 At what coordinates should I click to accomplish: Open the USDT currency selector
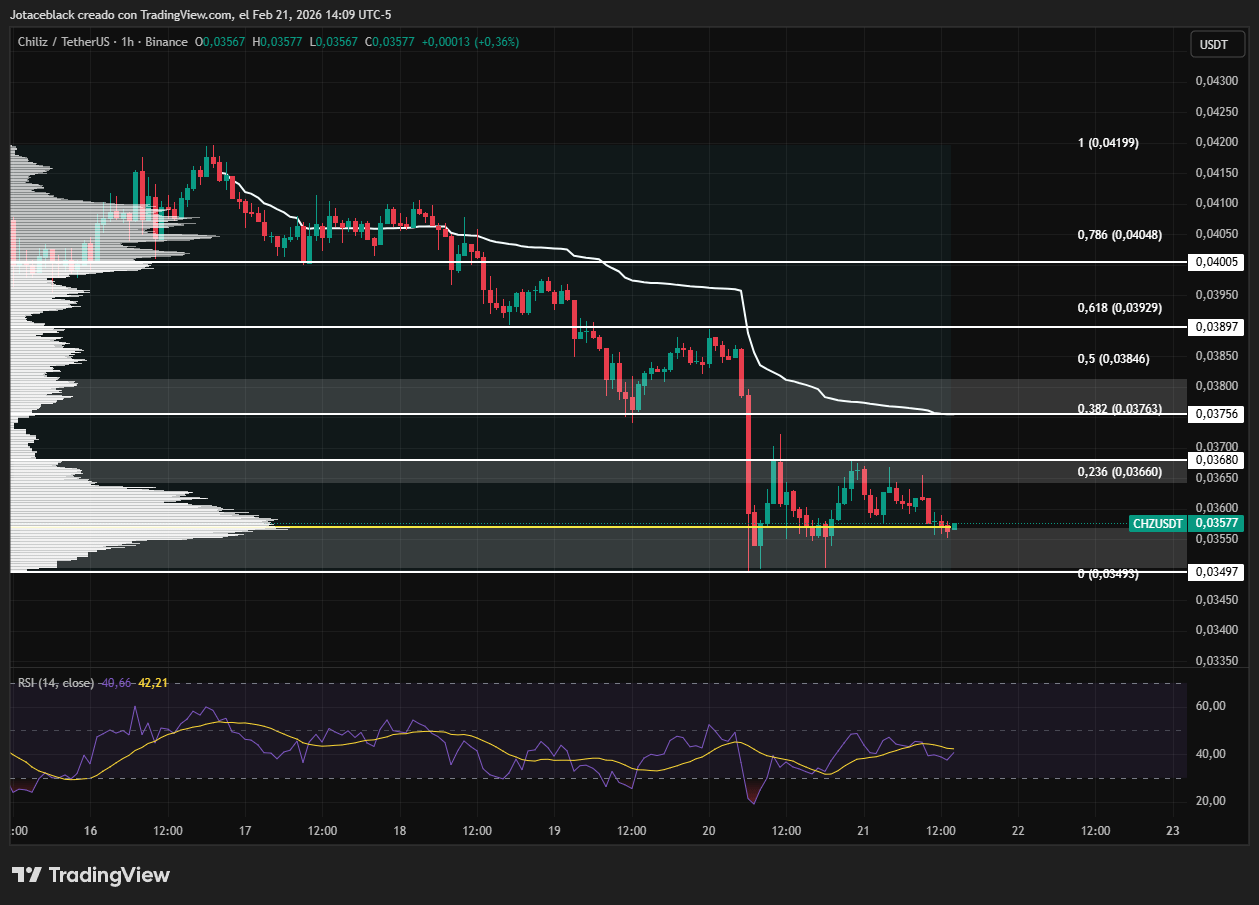1213,44
